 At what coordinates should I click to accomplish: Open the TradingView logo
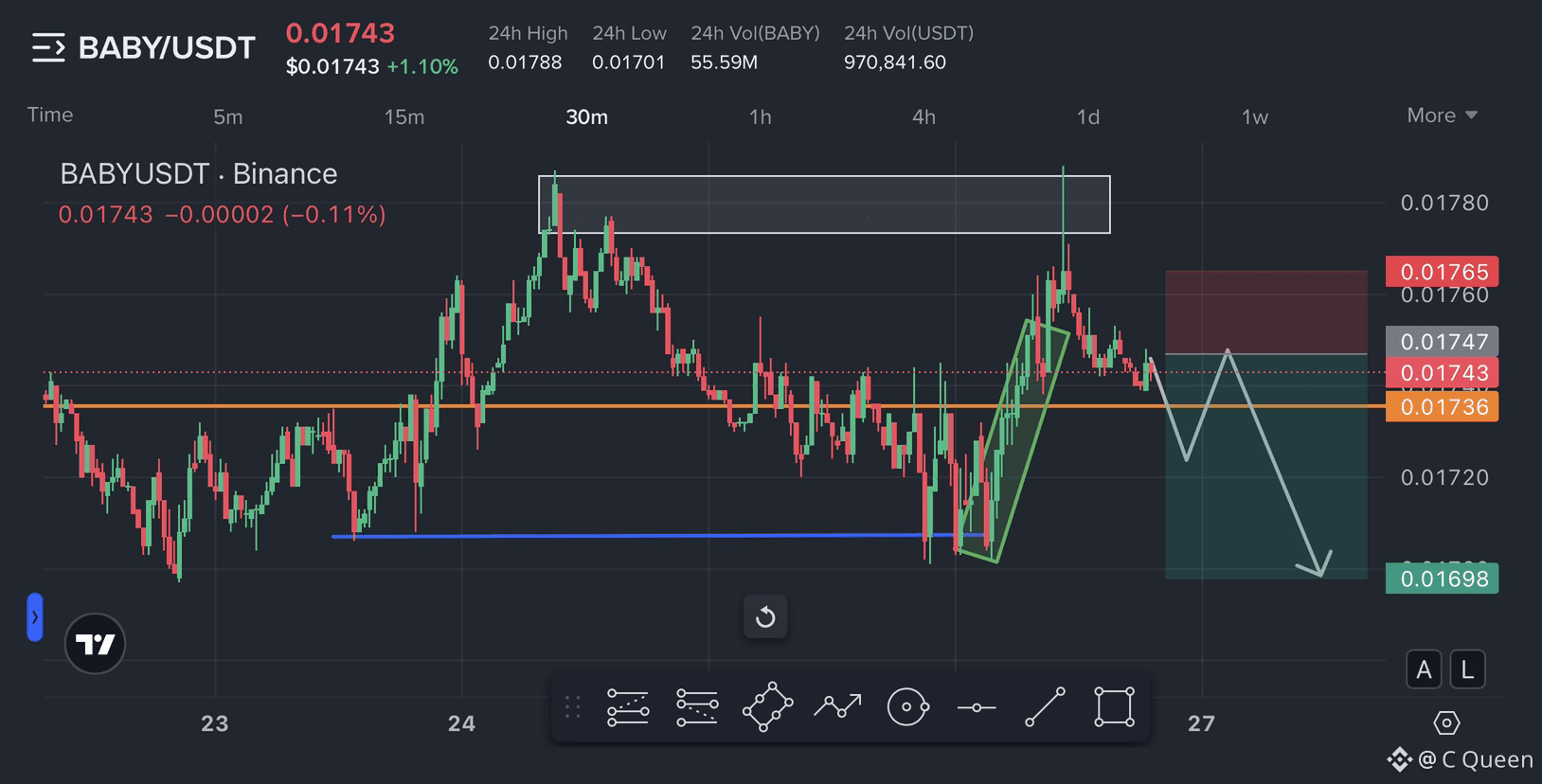click(95, 644)
